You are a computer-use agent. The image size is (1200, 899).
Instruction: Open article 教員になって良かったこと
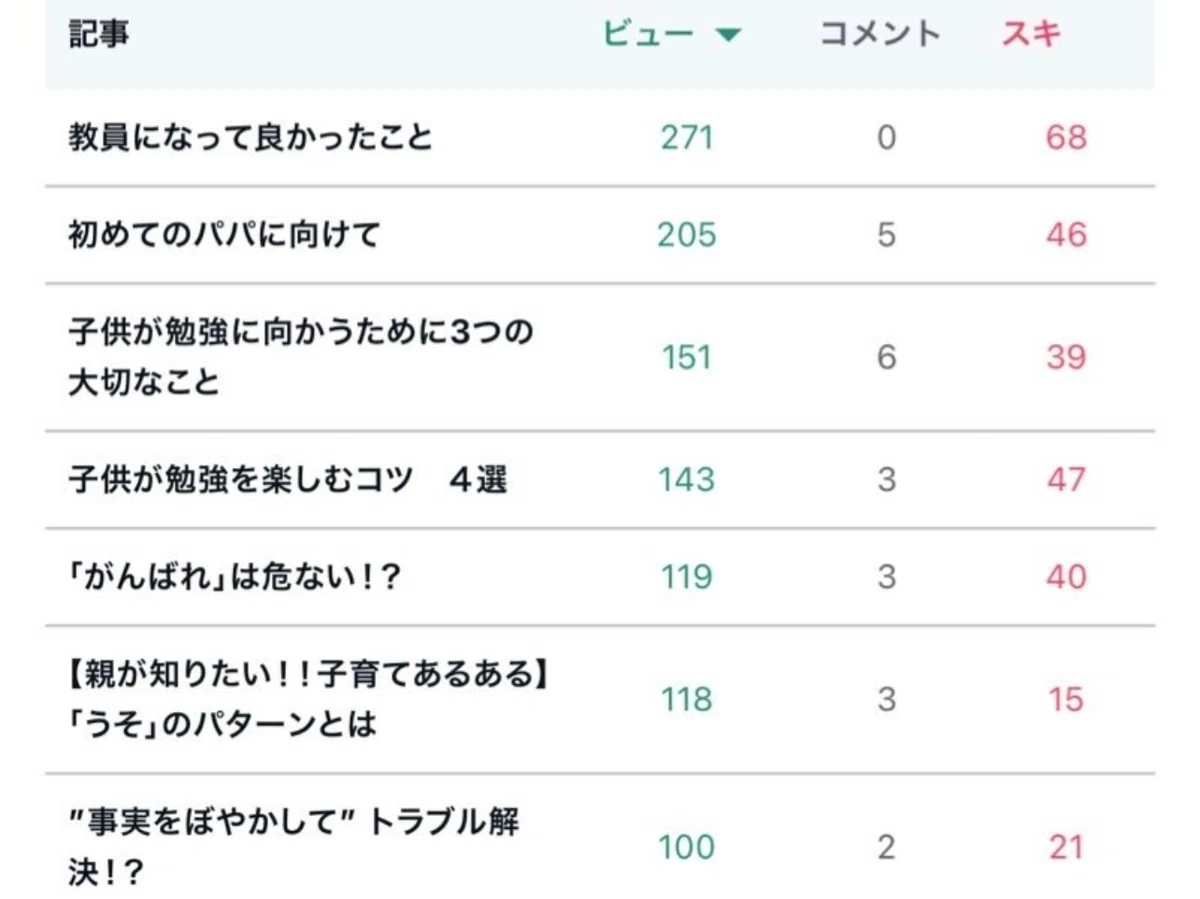click(250, 137)
